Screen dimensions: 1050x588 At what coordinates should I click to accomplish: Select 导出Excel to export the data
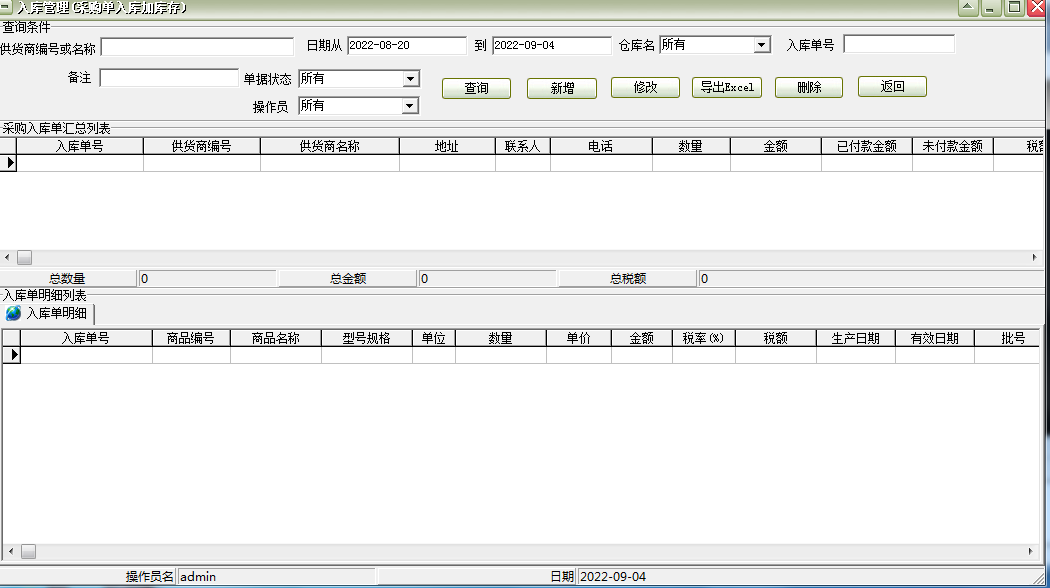click(x=726, y=87)
